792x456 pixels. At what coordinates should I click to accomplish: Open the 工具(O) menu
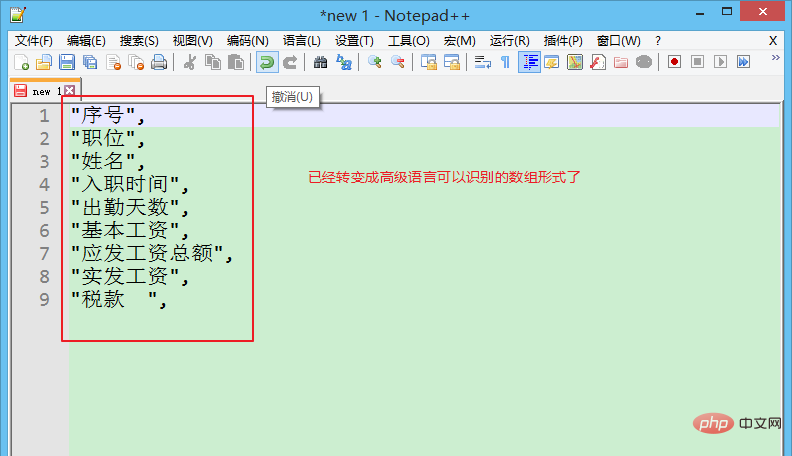pos(409,41)
